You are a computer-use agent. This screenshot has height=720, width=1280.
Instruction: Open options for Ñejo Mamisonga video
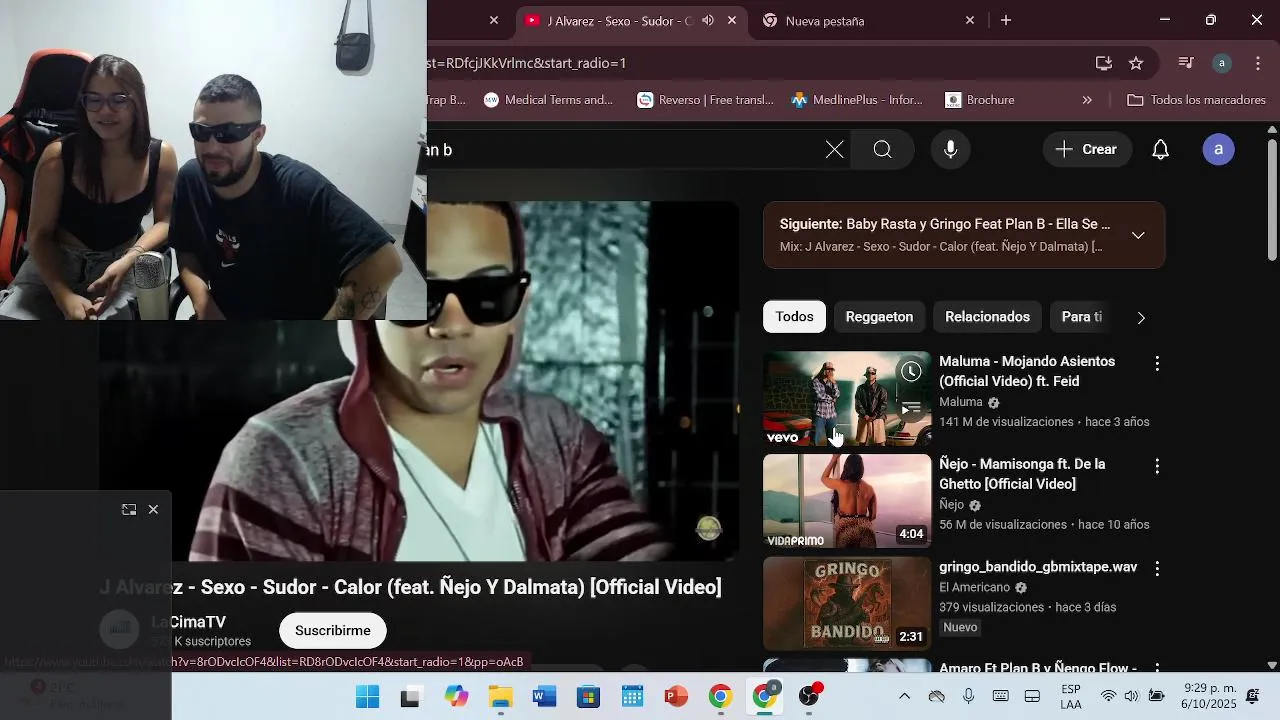(x=1157, y=467)
